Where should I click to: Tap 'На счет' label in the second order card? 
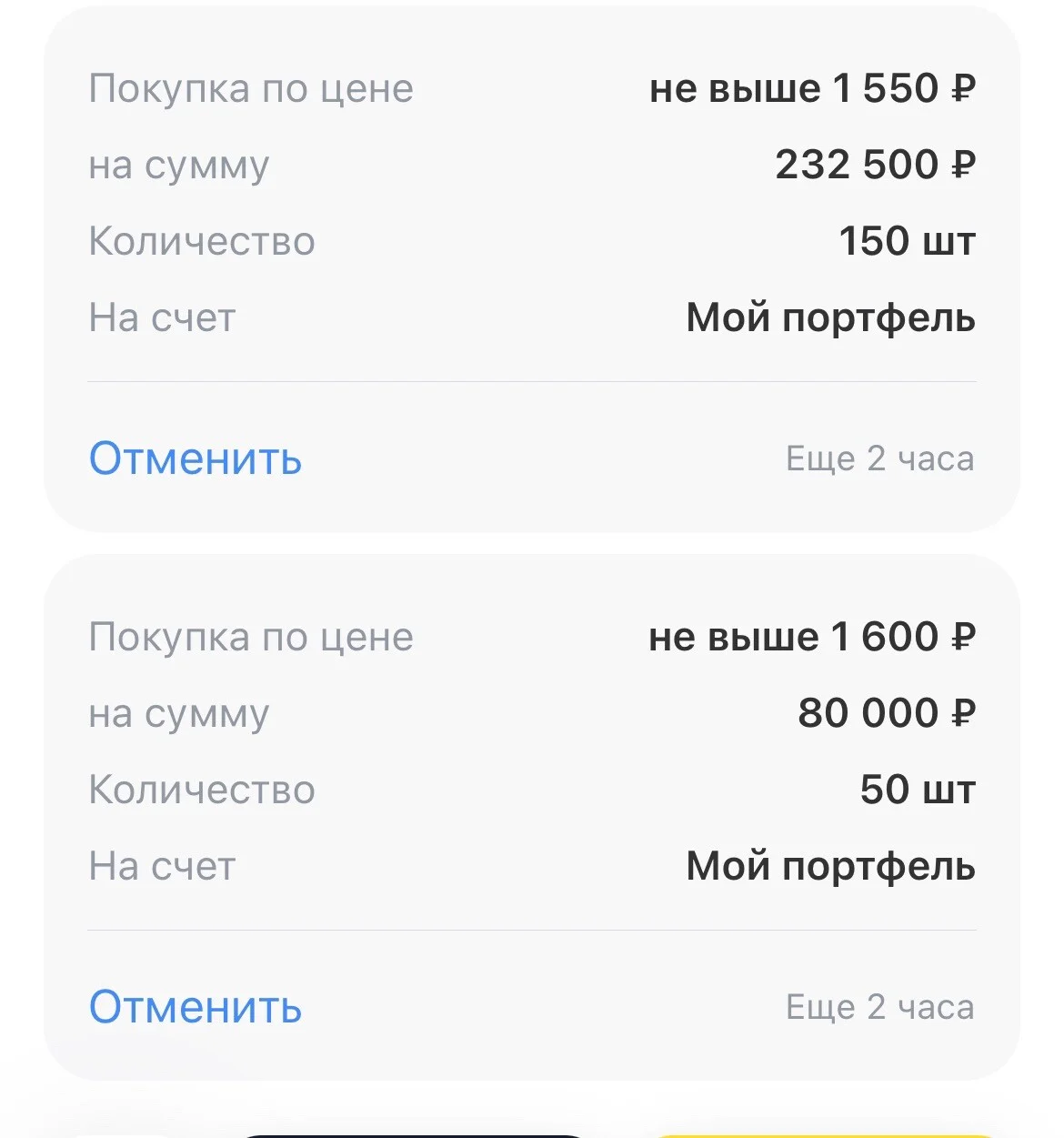pos(162,867)
